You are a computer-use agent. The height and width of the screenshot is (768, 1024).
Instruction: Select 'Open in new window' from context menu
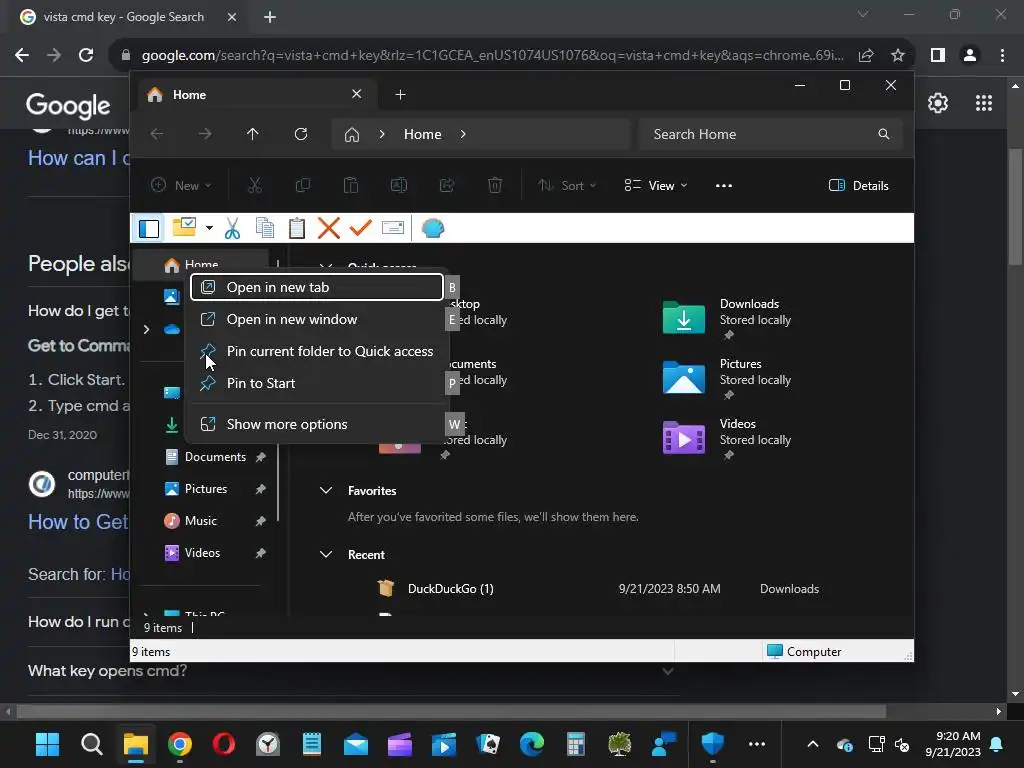317,319
